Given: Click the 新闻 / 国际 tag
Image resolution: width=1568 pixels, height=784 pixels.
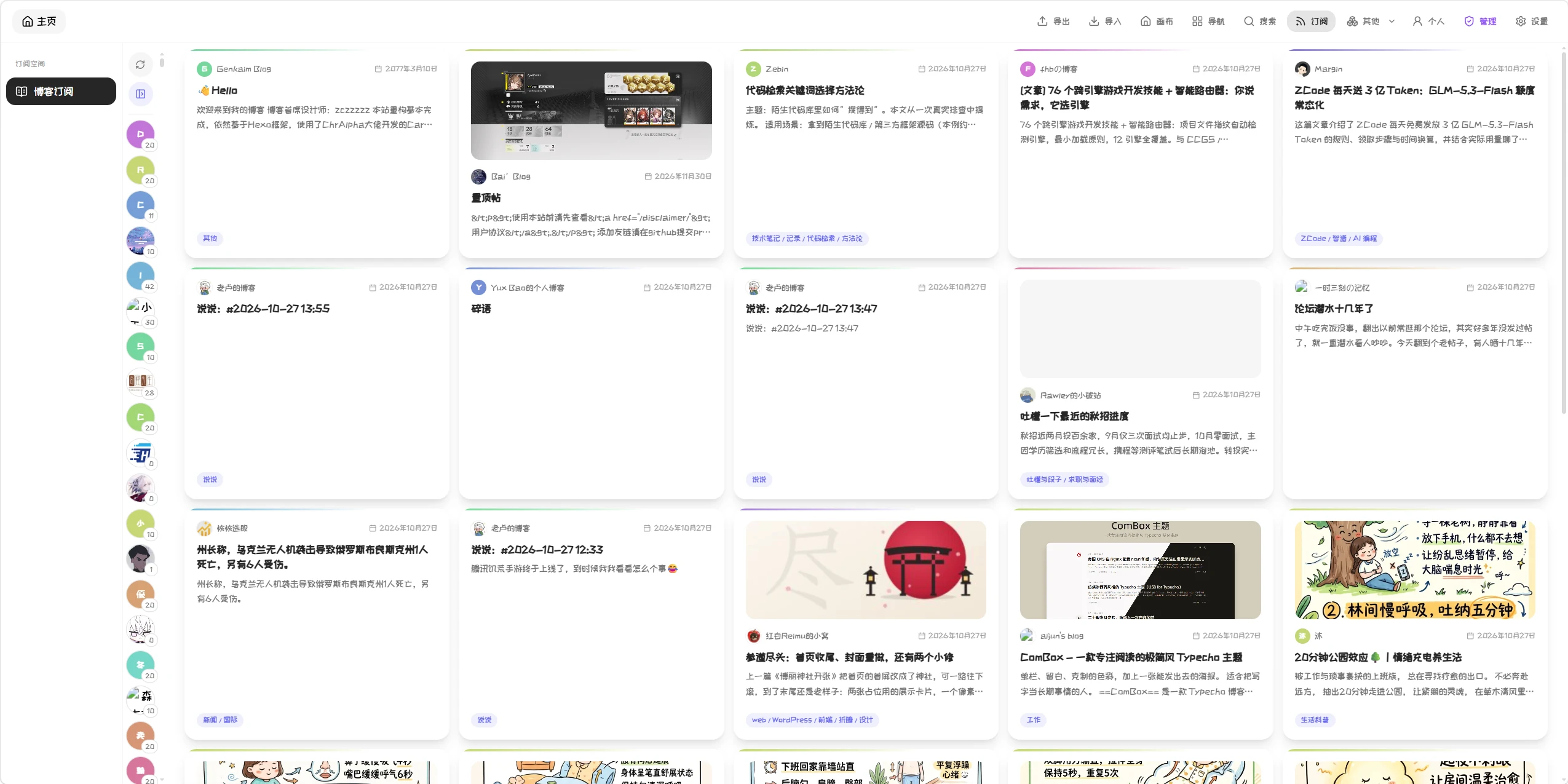Looking at the screenshot, I should (220, 720).
